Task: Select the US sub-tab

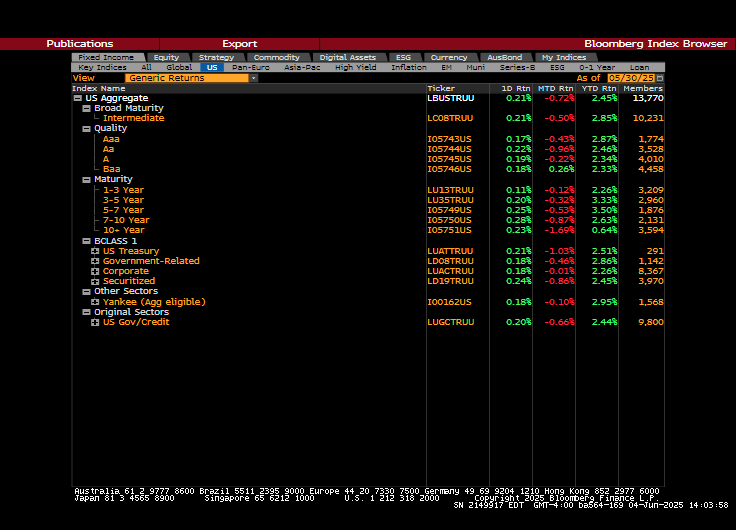Action: [x=212, y=68]
